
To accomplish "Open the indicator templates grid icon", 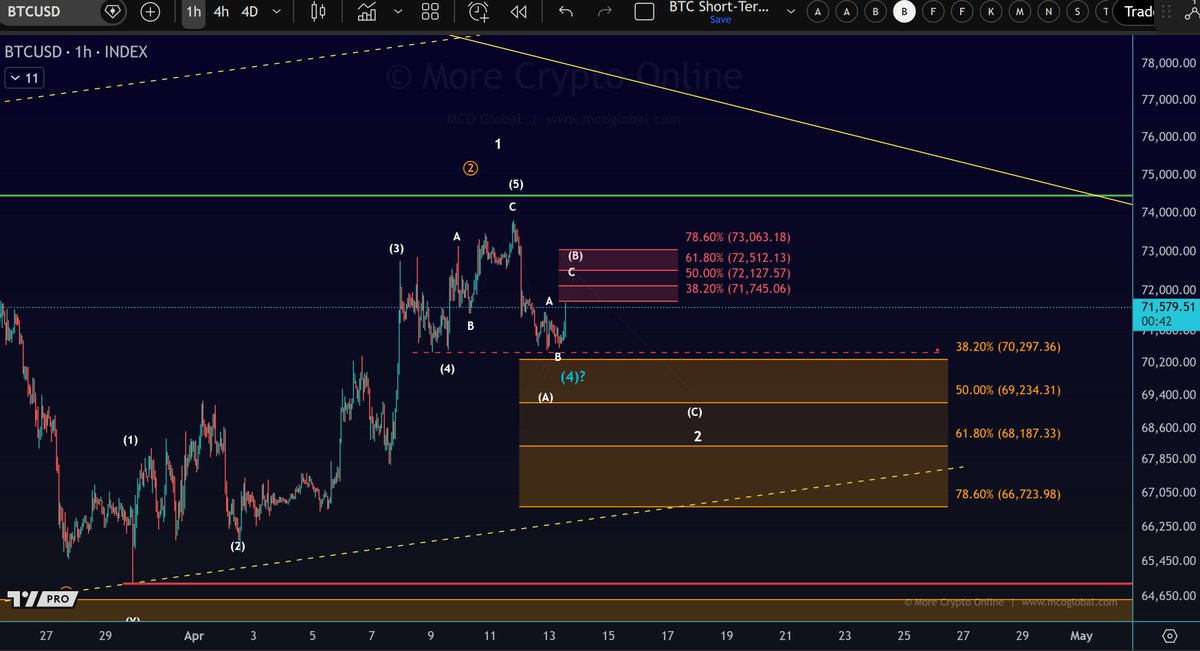I will point(430,12).
